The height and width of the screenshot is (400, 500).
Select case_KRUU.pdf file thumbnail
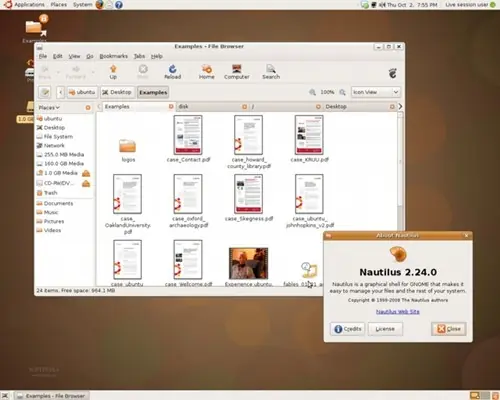click(x=309, y=135)
